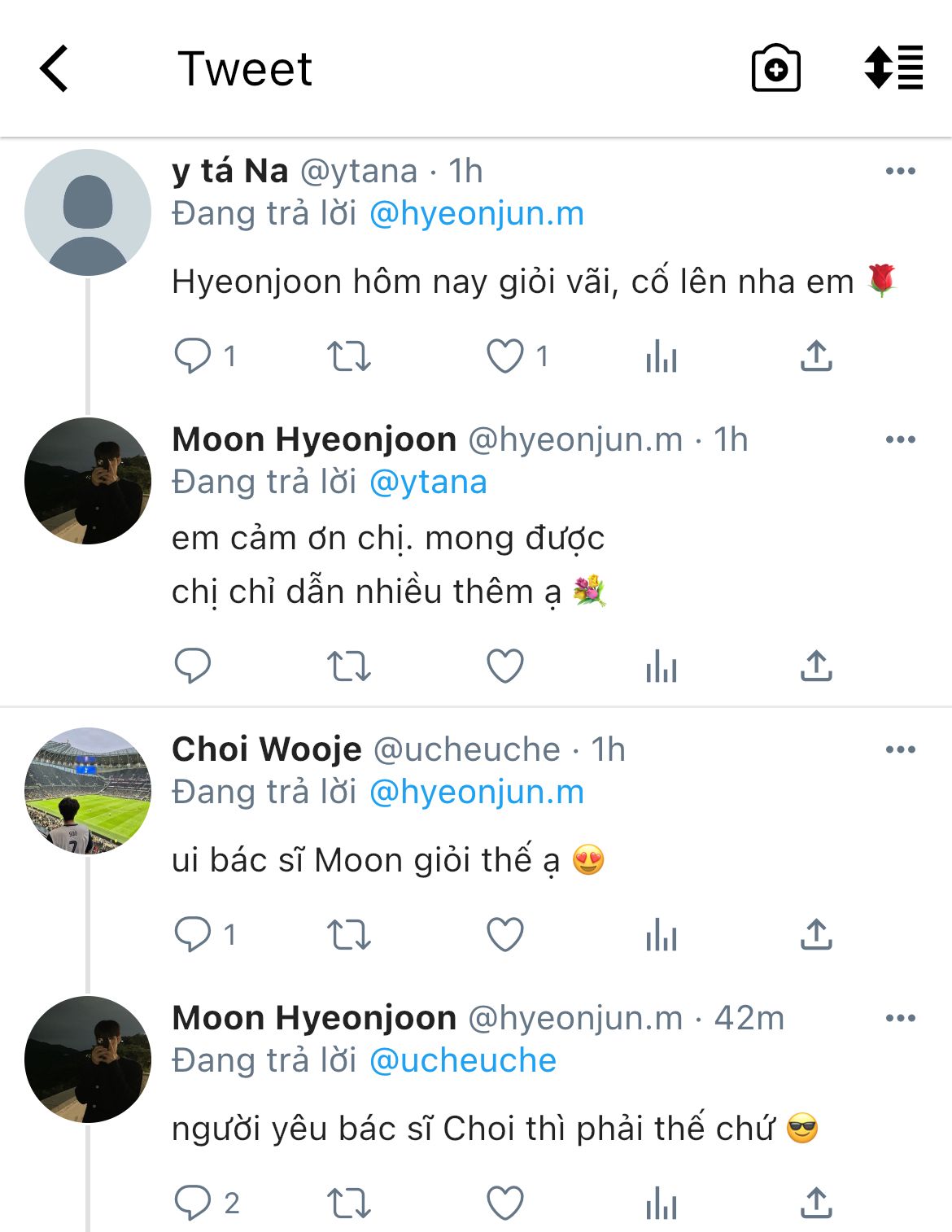Like Choi Wooje's tweet

pyautogui.click(x=505, y=934)
